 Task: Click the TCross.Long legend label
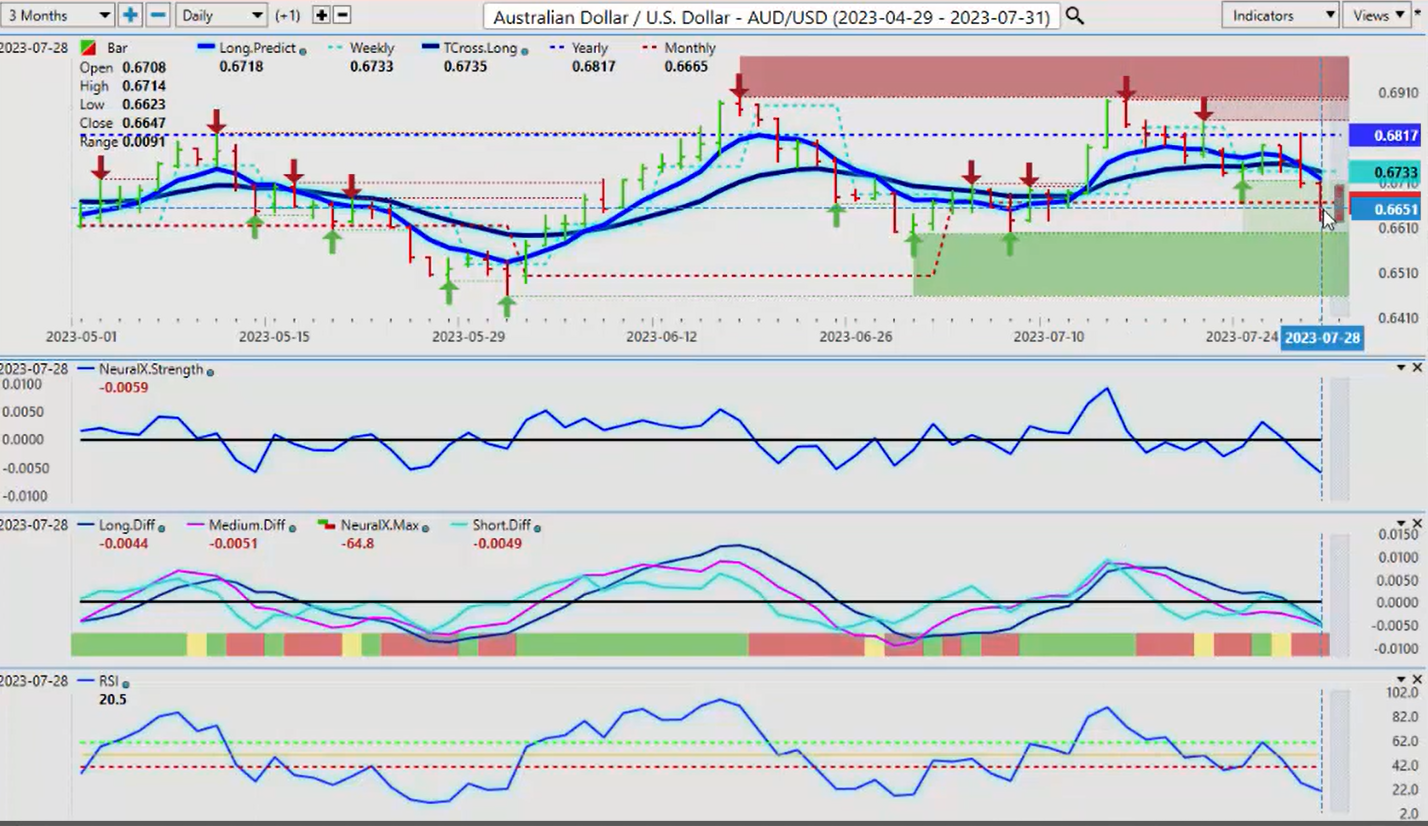pyautogui.click(x=481, y=48)
